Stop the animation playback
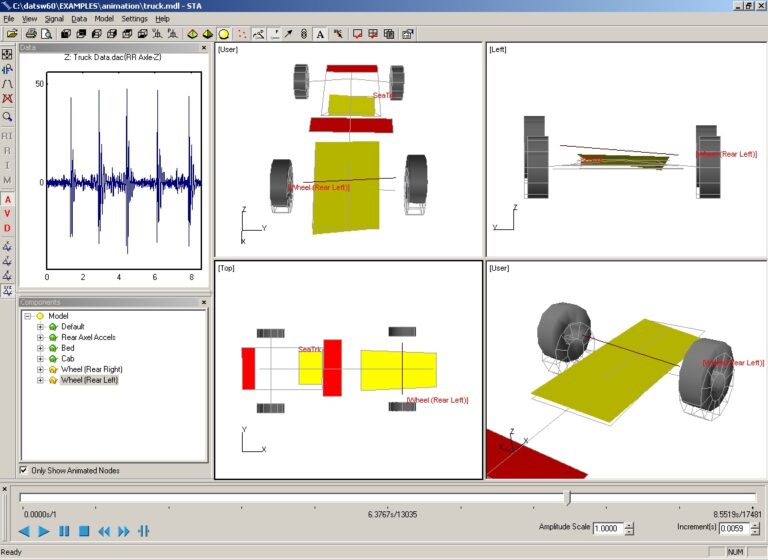Screen dimensions: 768x560 click(84, 531)
